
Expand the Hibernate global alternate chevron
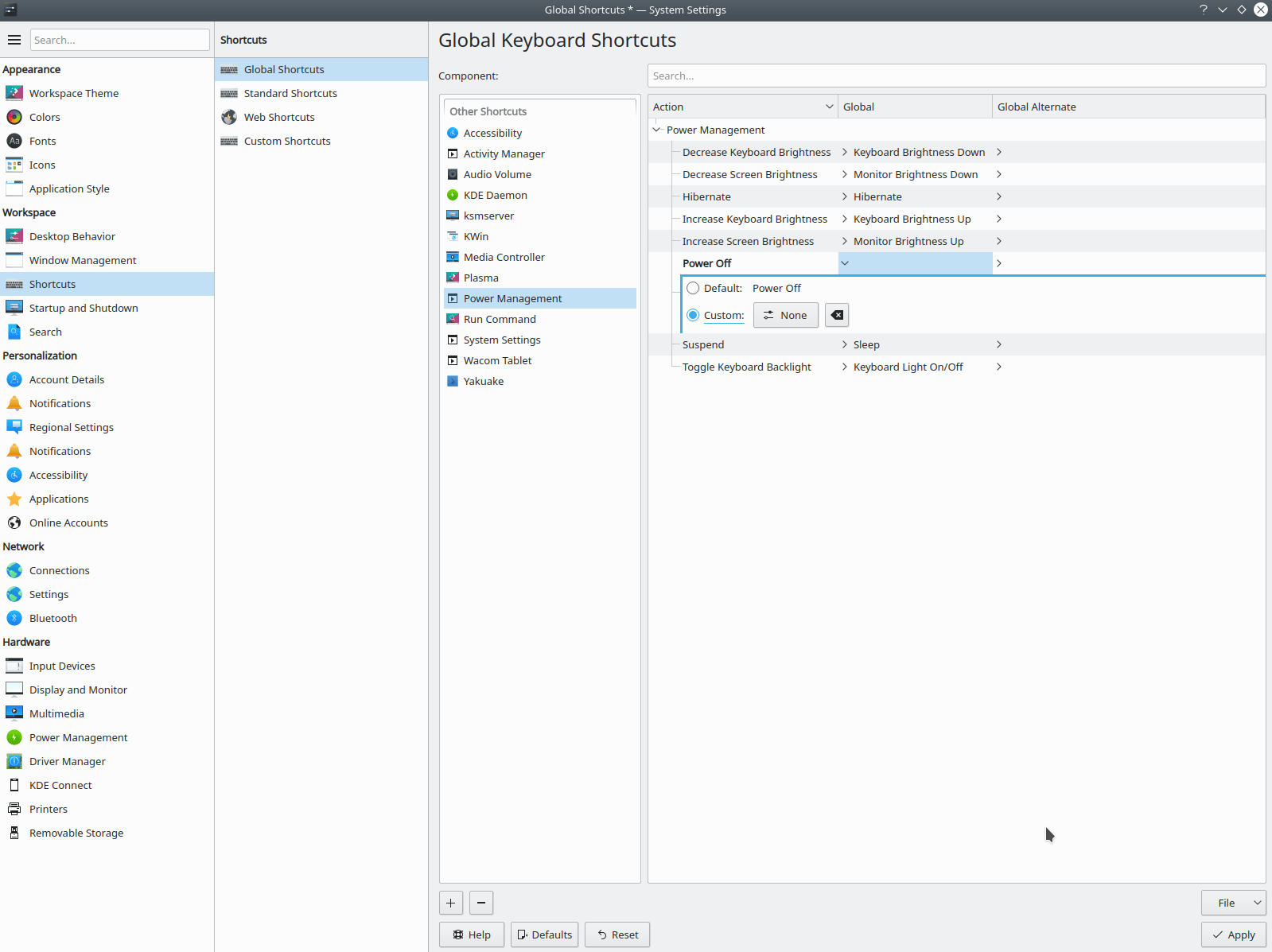tap(998, 196)
